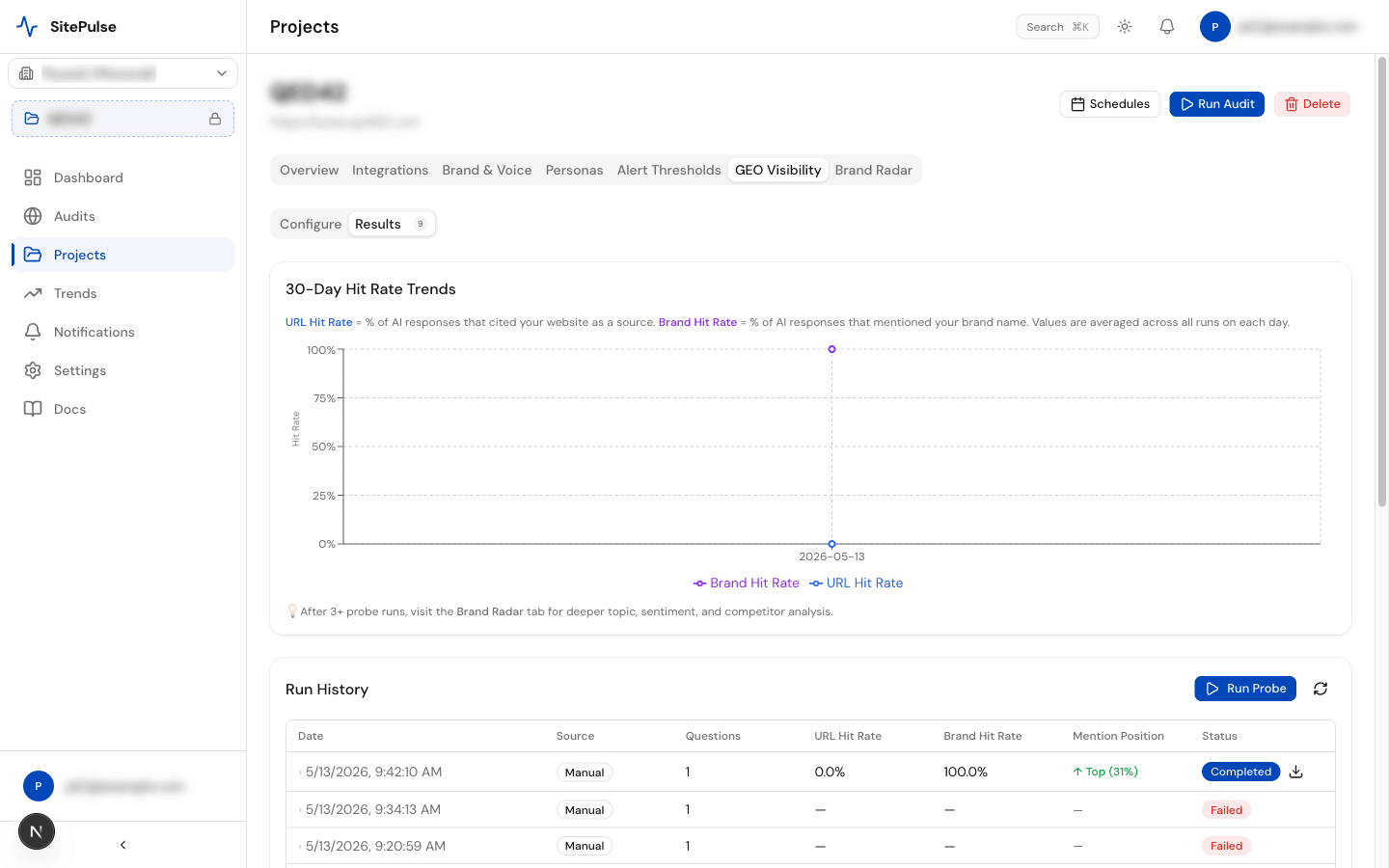Click the Delete project button

pos(1312,104)
